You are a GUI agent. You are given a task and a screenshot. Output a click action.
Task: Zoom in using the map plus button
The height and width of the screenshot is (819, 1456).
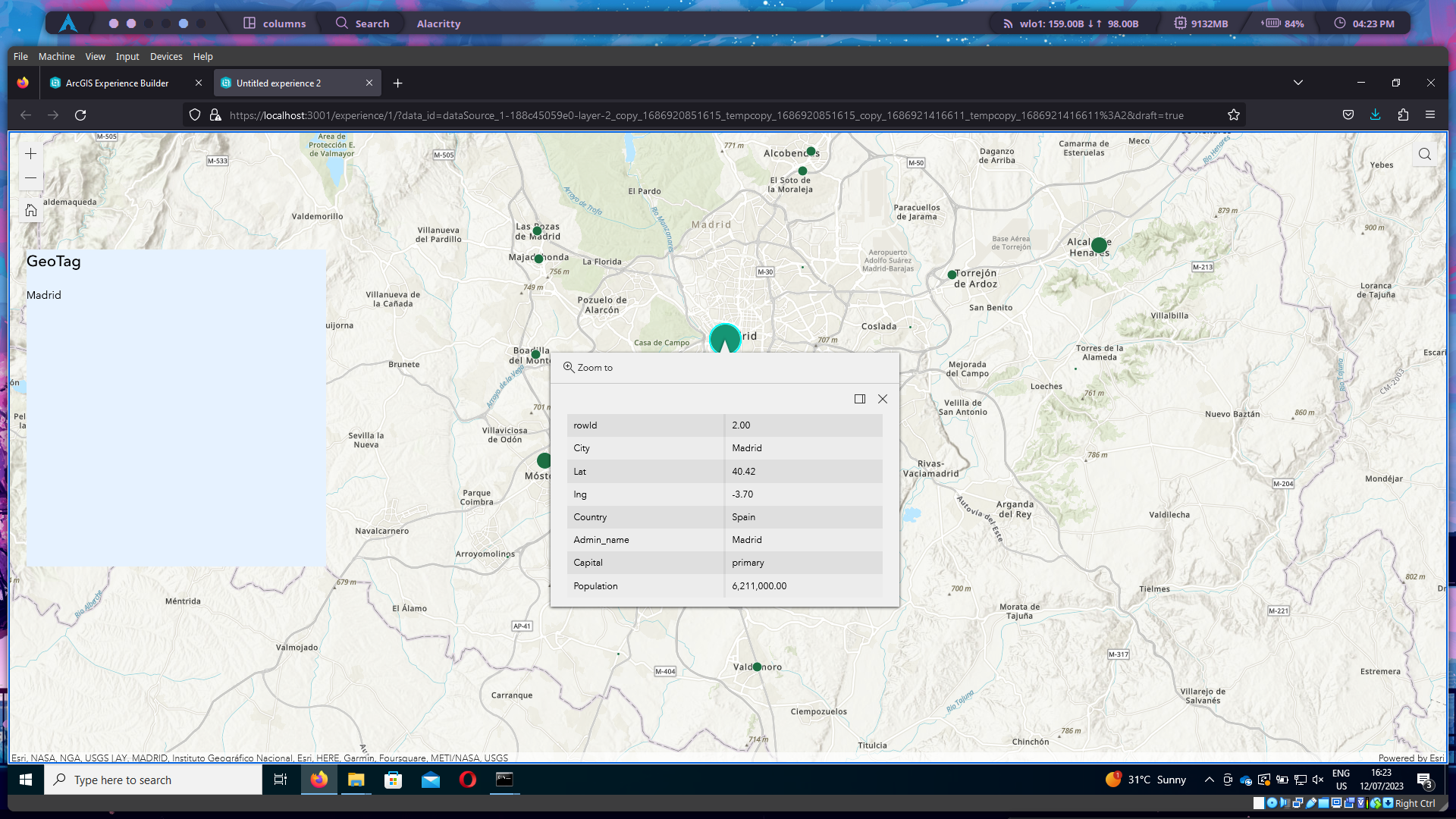(30, 154)
